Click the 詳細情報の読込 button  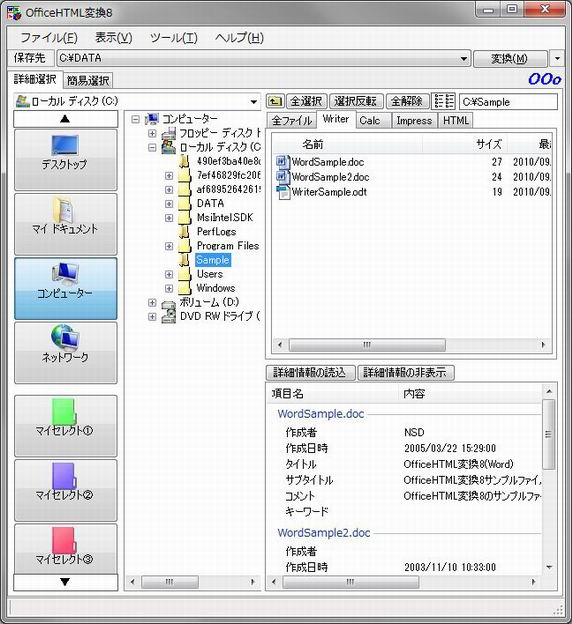310,372
